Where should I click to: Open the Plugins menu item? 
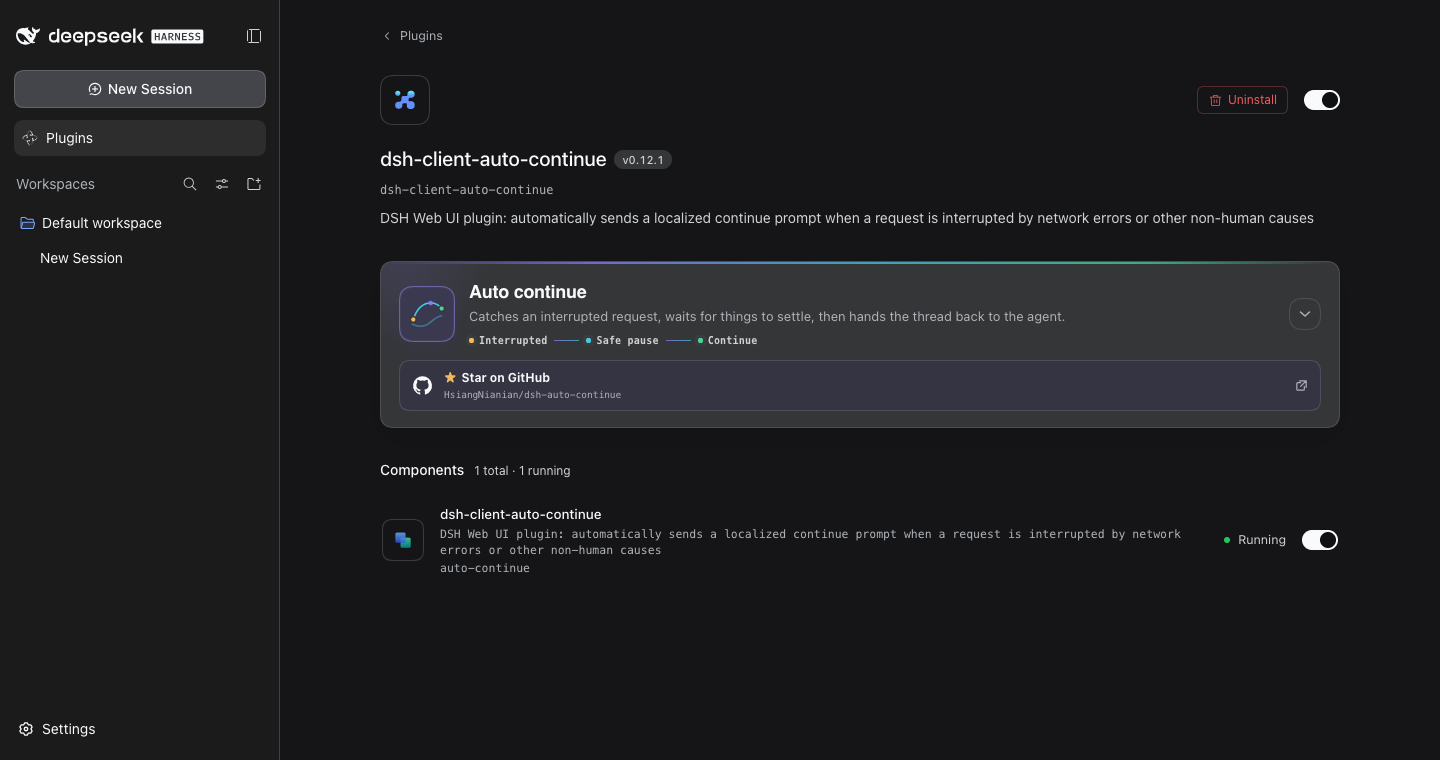pos(140,138)
